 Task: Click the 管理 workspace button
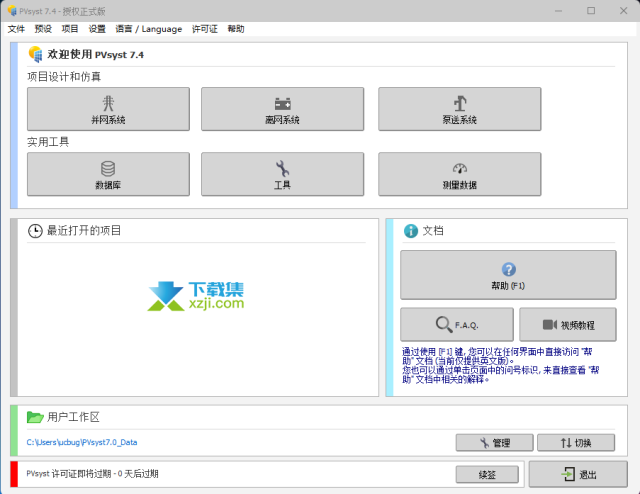coord(494,443)
